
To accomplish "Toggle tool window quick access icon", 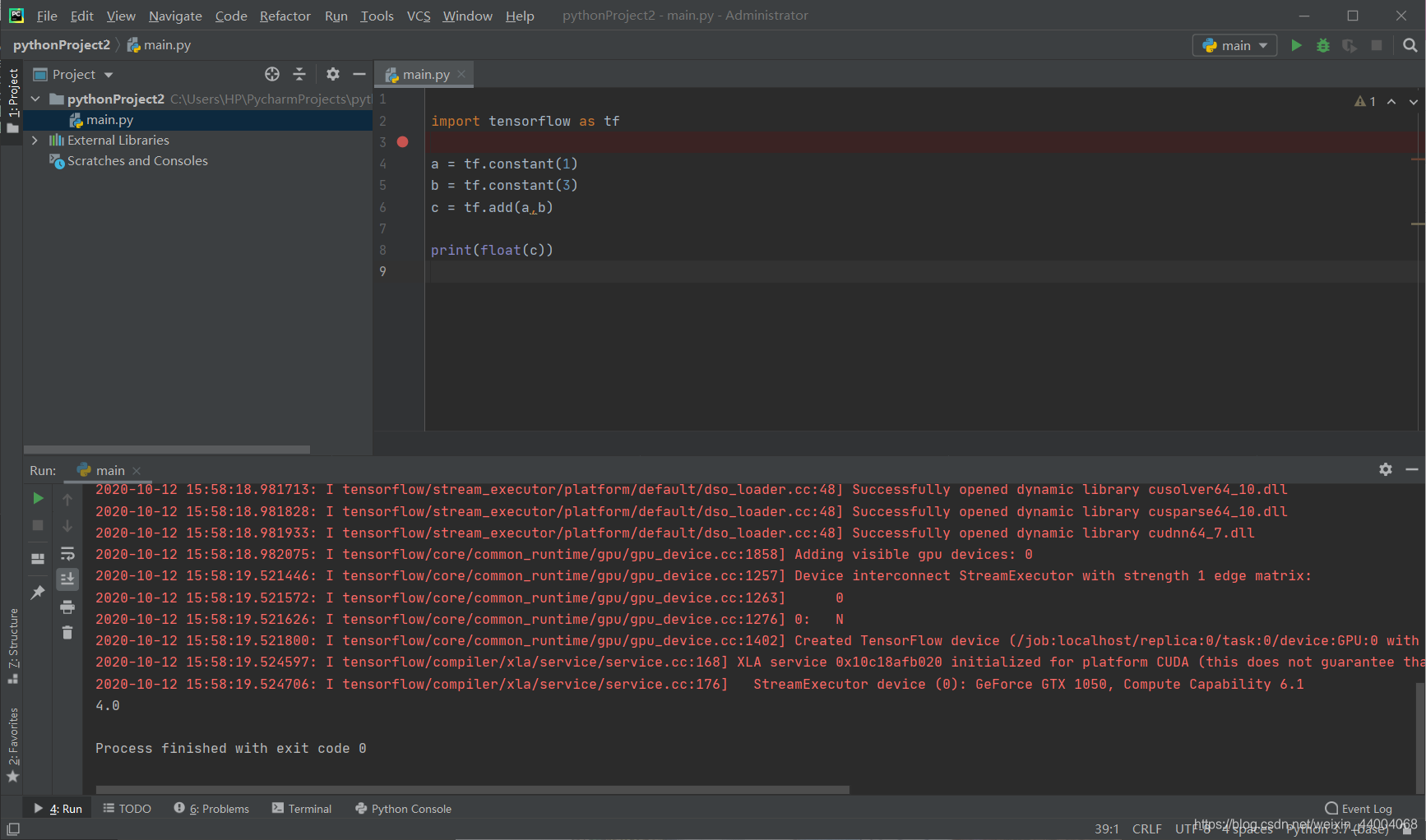I will [x=12, y=828].
